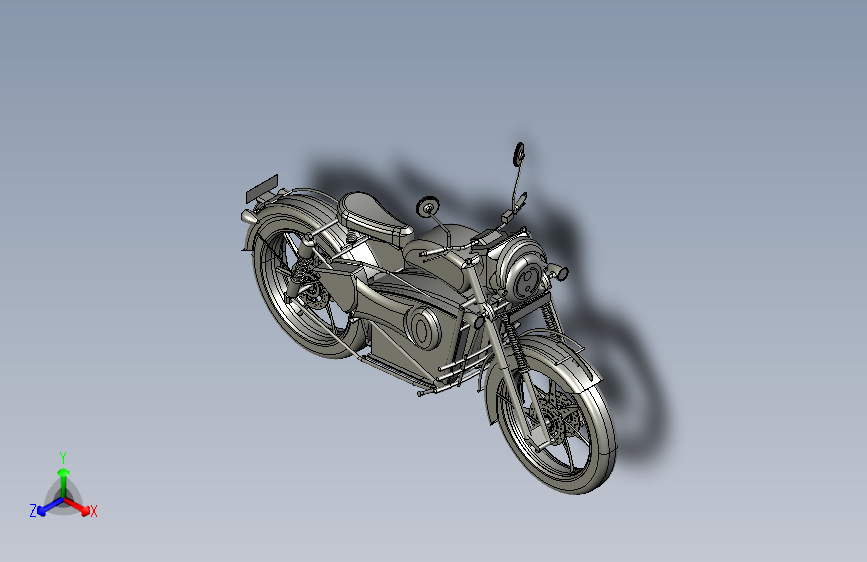The image size is (867, 562).
Task: Select the tall right-side mirror
Action: (519, 154)
